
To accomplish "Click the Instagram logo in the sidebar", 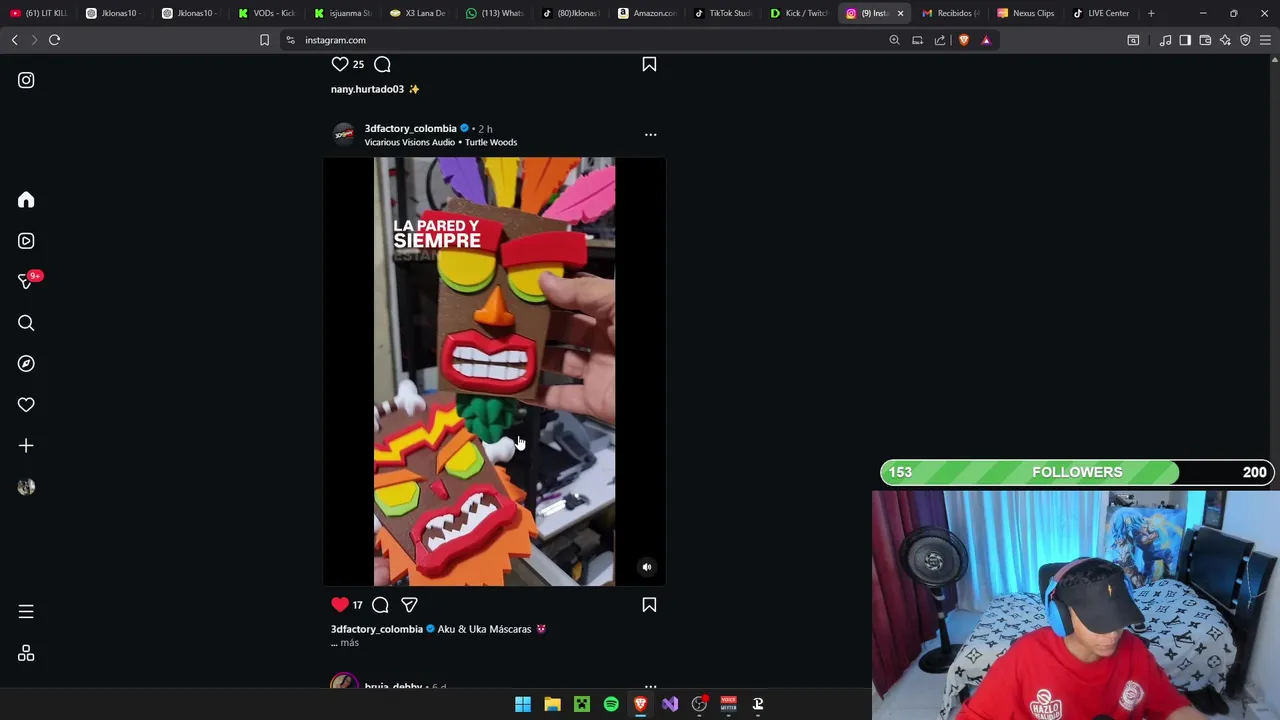I will tap(26, 80).
